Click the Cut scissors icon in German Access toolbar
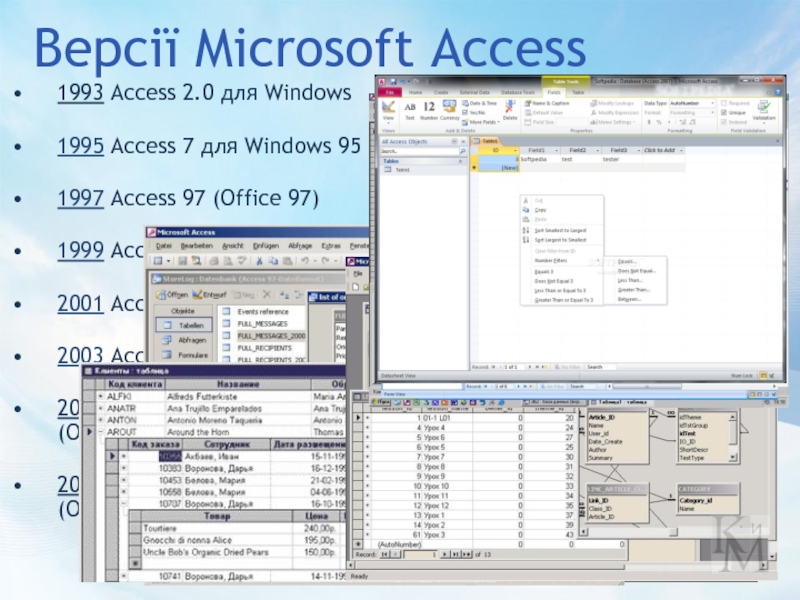 point(259,261)
